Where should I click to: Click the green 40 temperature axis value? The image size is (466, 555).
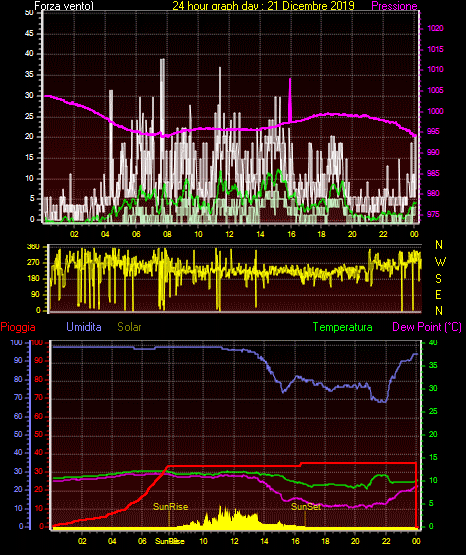(433, 343)
